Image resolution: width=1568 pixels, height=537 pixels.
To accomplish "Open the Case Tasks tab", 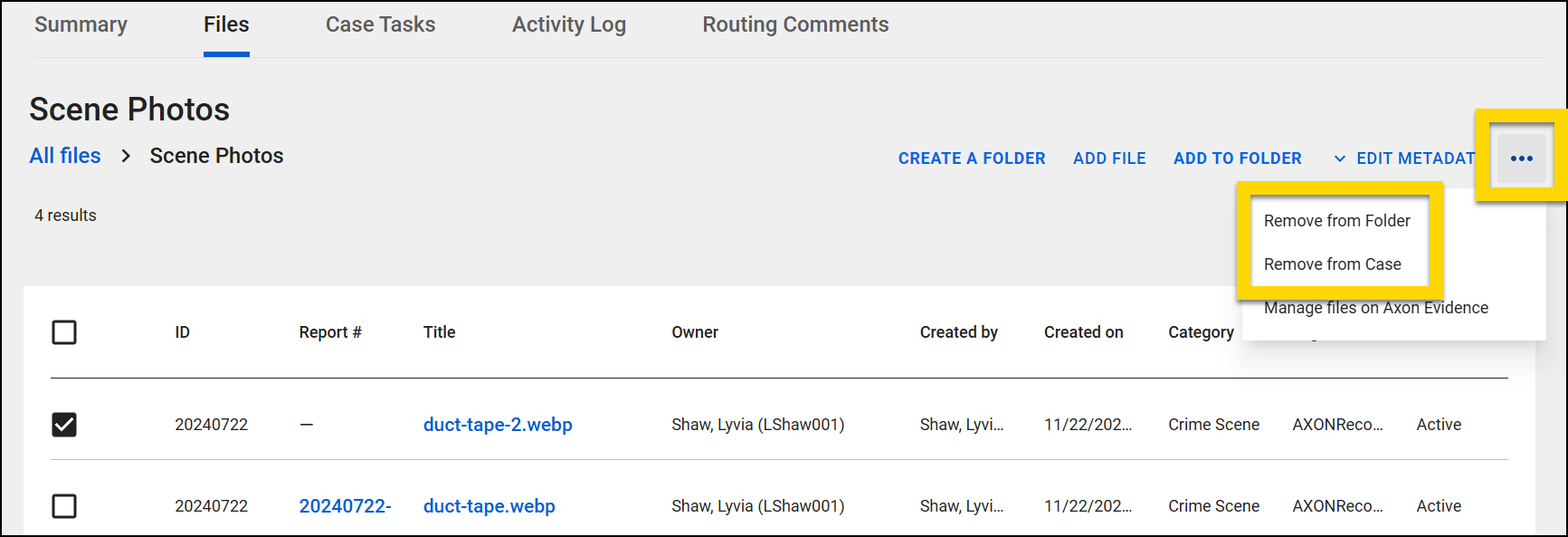I will (x=380, y=25).
